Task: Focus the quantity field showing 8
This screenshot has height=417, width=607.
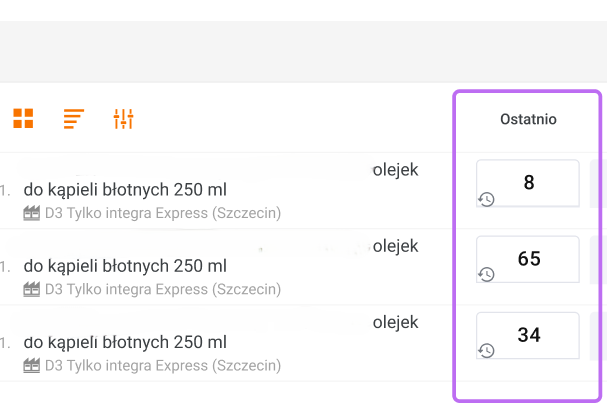Action: [x=529, y=182]
